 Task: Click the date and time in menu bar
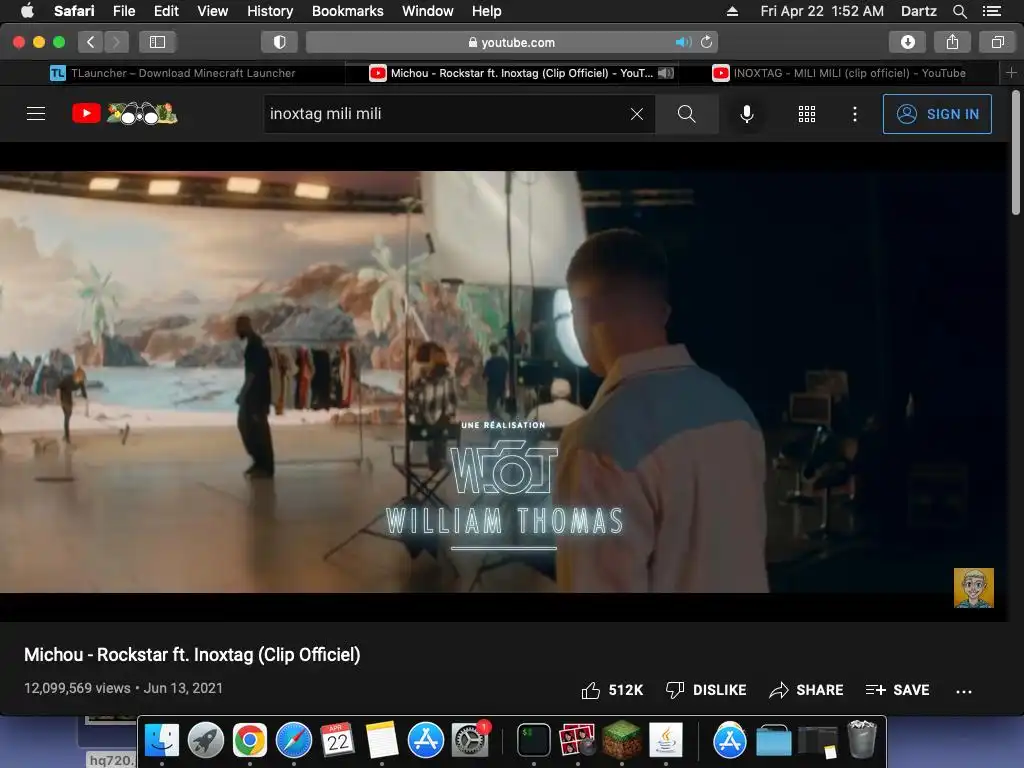coord(822,11)
